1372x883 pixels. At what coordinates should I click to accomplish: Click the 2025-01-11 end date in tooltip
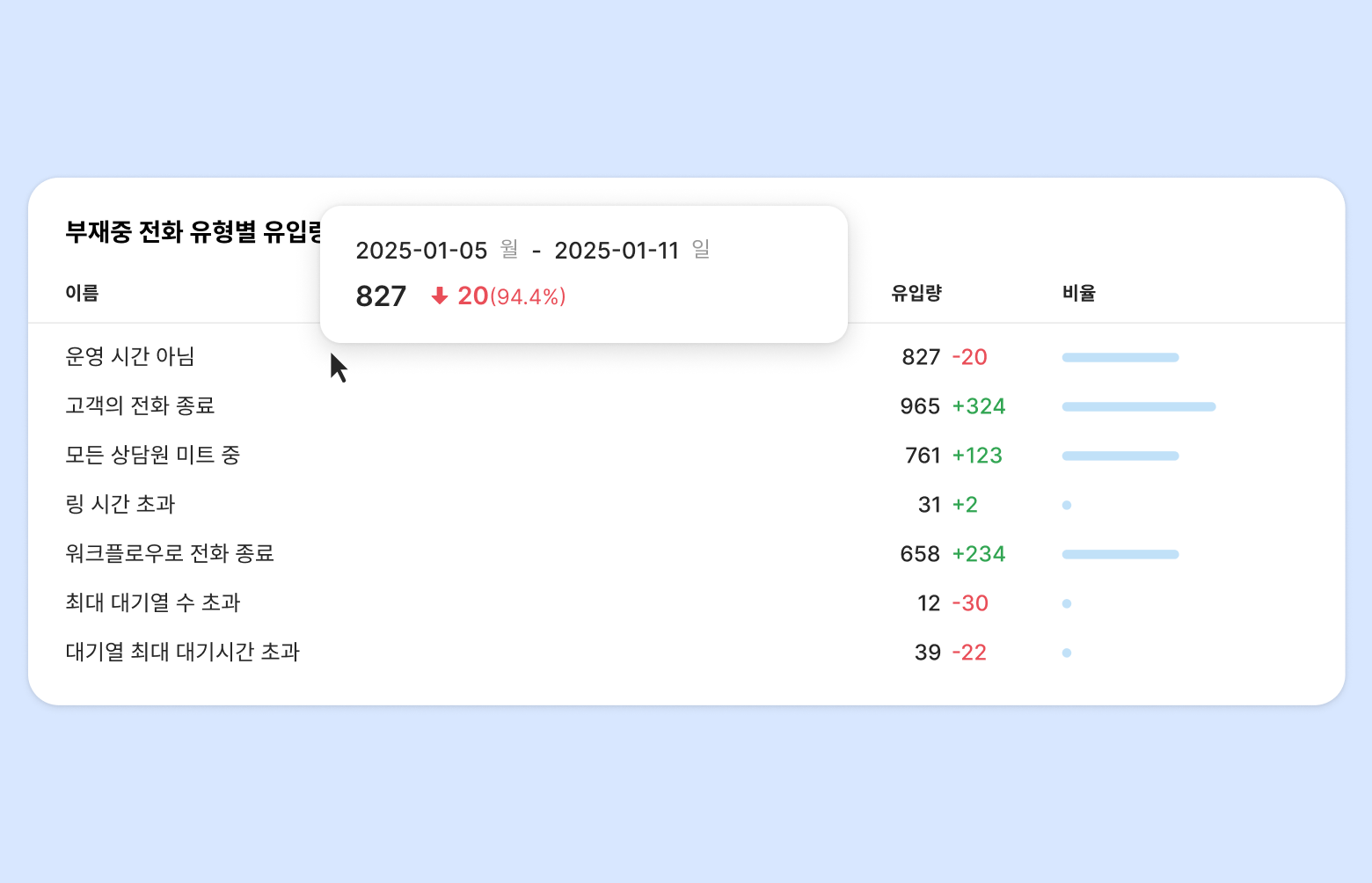(x=617, y=251)
